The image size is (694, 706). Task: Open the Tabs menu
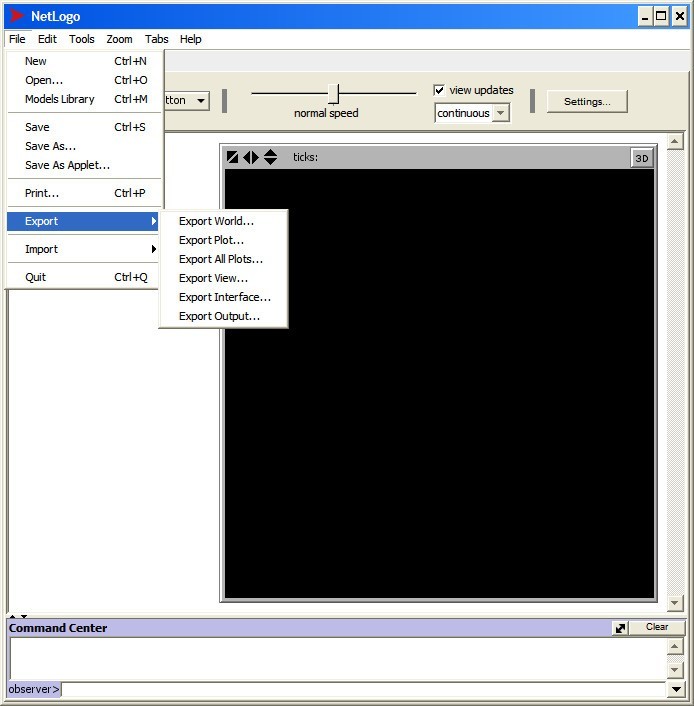pos(156,39)
